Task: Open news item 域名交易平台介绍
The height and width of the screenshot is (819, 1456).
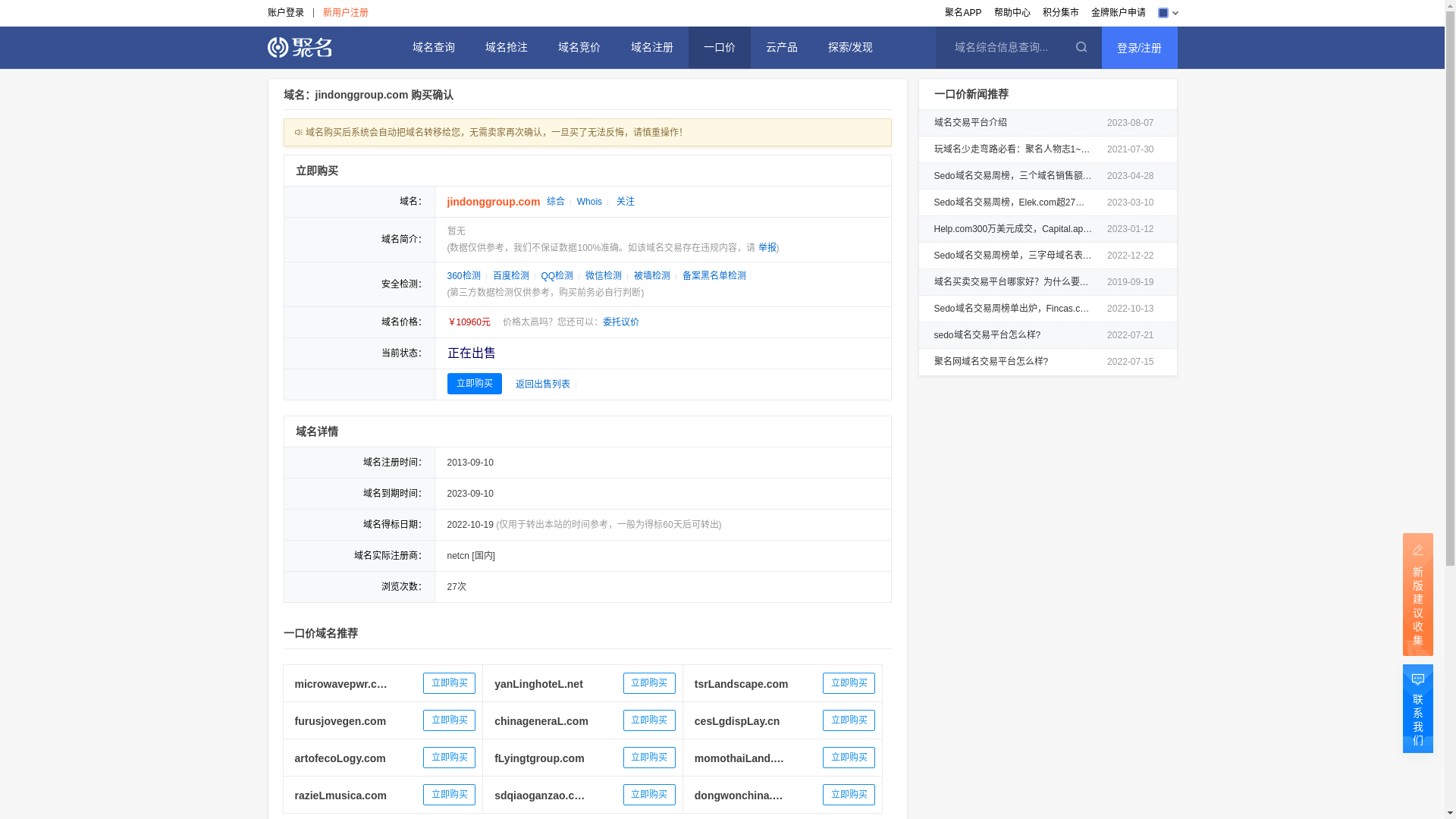Action: [x=970, y=122]
